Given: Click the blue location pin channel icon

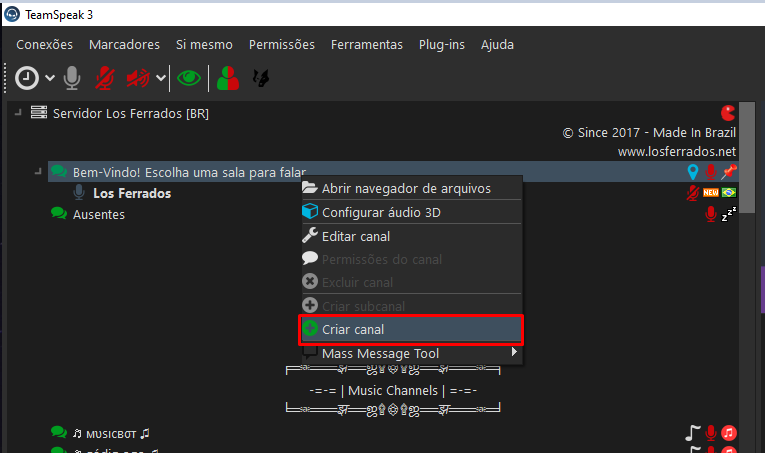Looking at the screenshot, I should 693,172.
